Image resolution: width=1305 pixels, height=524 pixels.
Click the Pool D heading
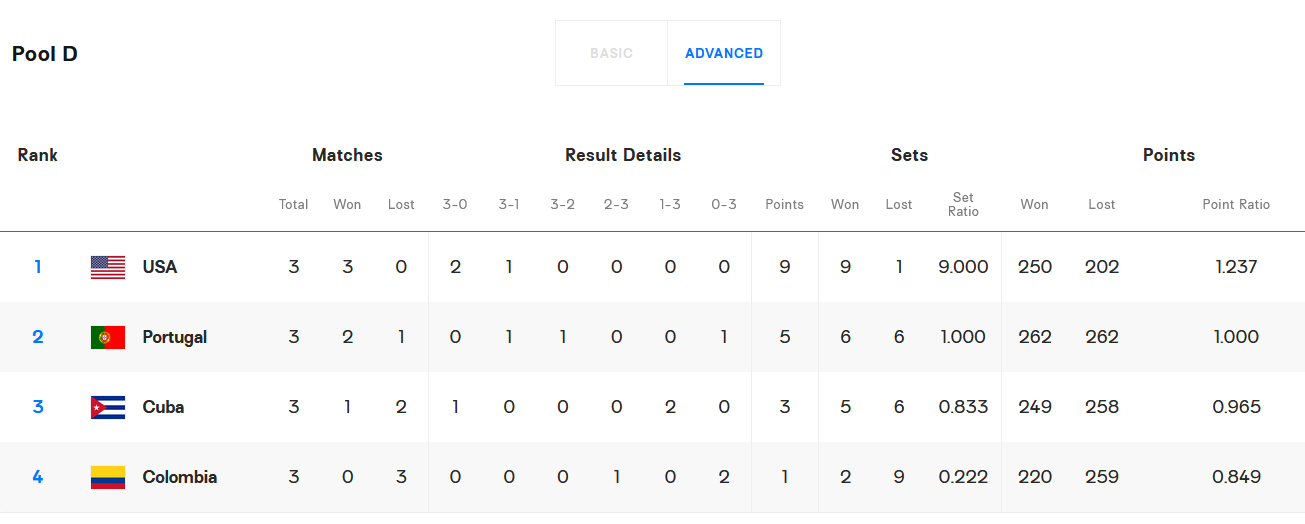pyautogui.click(x=45, y=54)
